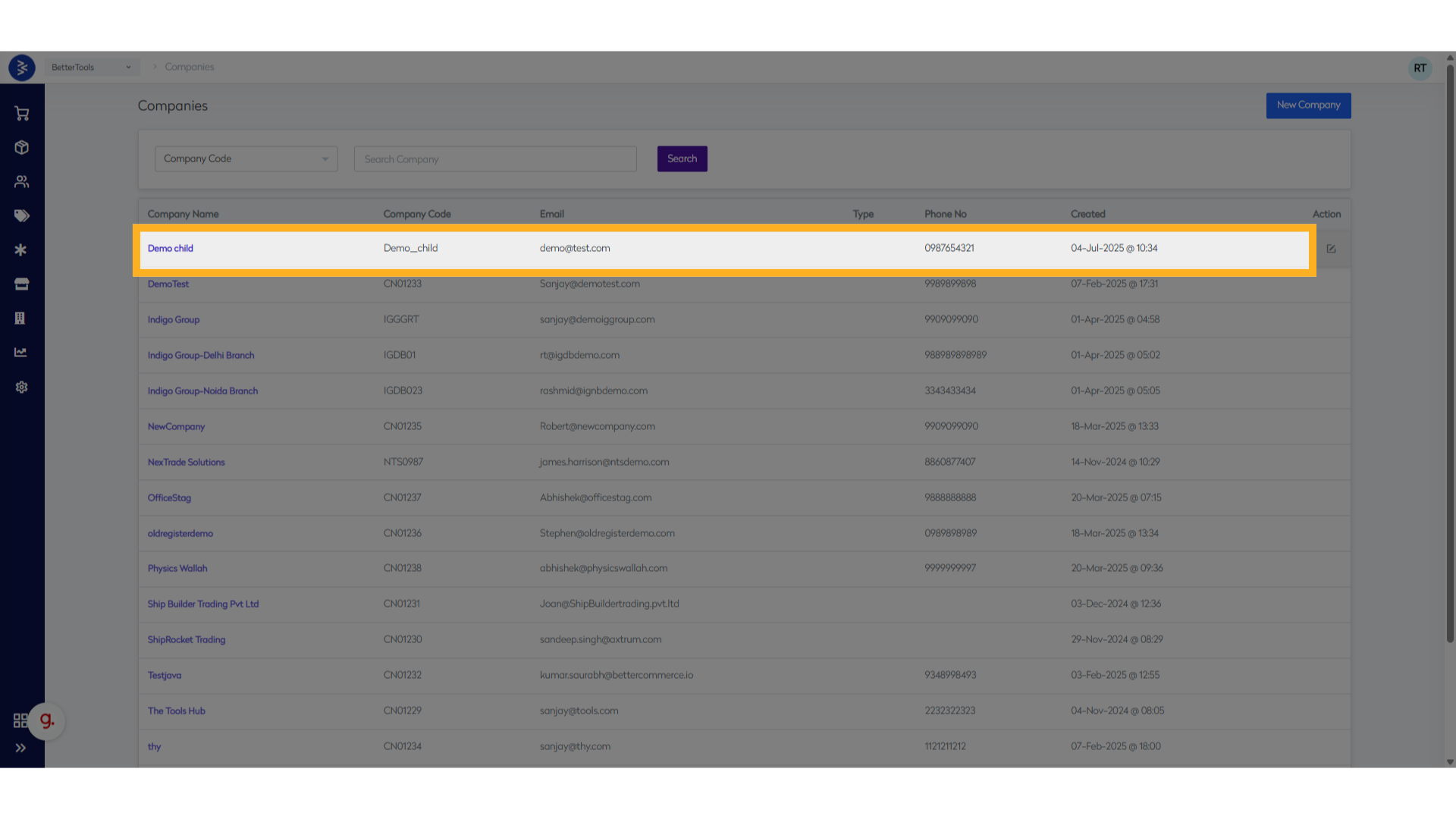The image size is (1456, 819).
Task: Open the settings gear sidebar icon
Action: point(21,388)
